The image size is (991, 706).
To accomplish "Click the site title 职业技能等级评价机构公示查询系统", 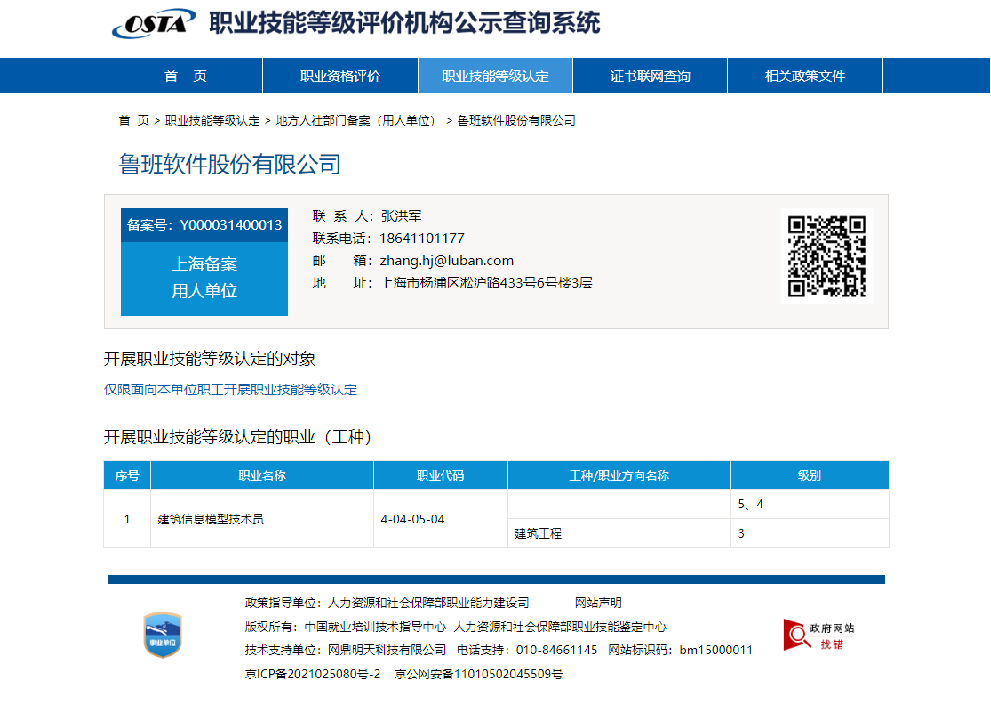I will (404, 23).
